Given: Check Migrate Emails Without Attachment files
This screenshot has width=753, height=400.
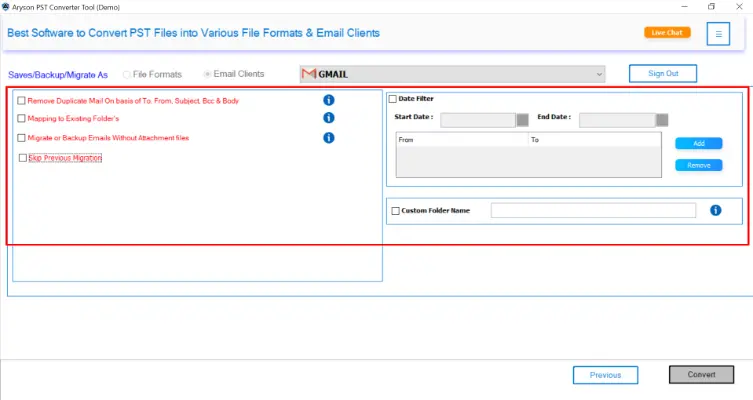Looking at the screenshot, I should coord(21,138).
